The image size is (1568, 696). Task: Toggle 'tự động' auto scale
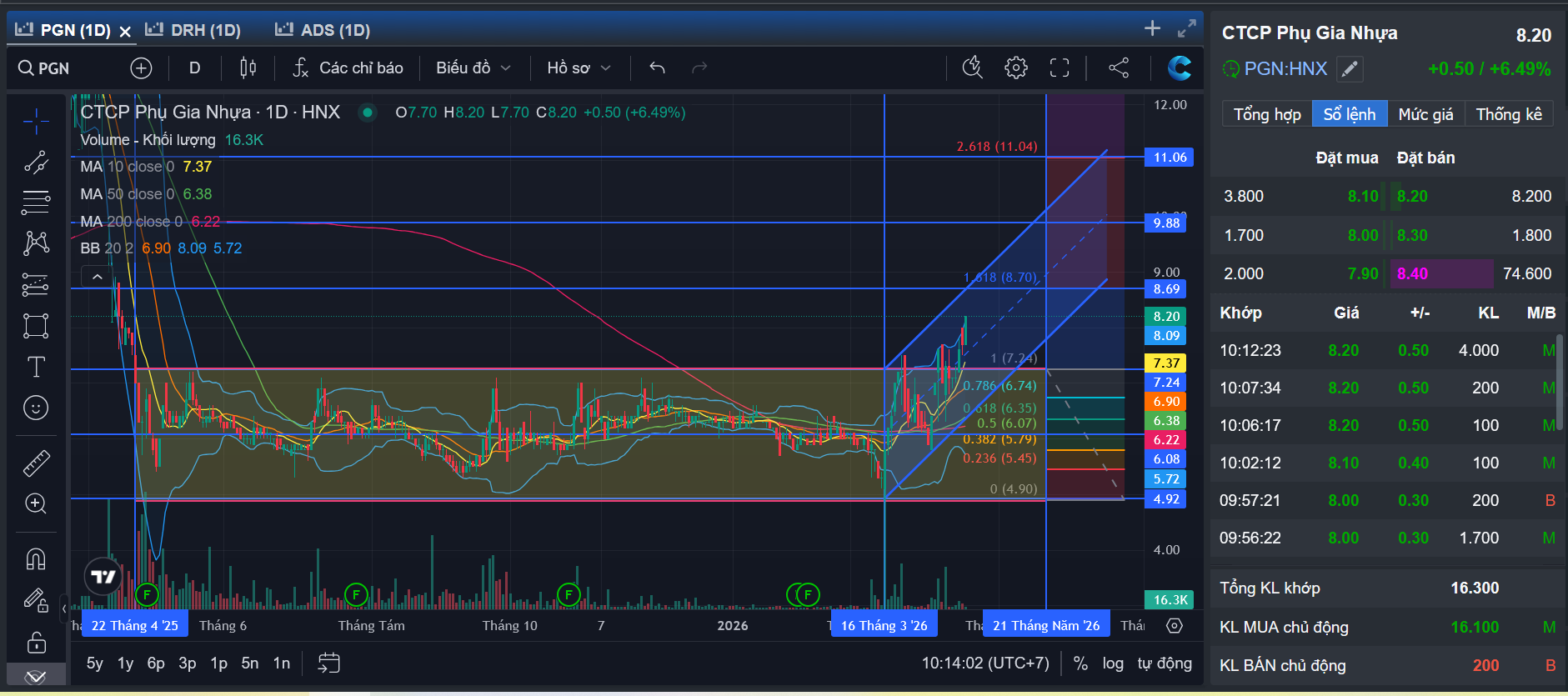[x=1165, y=663]
